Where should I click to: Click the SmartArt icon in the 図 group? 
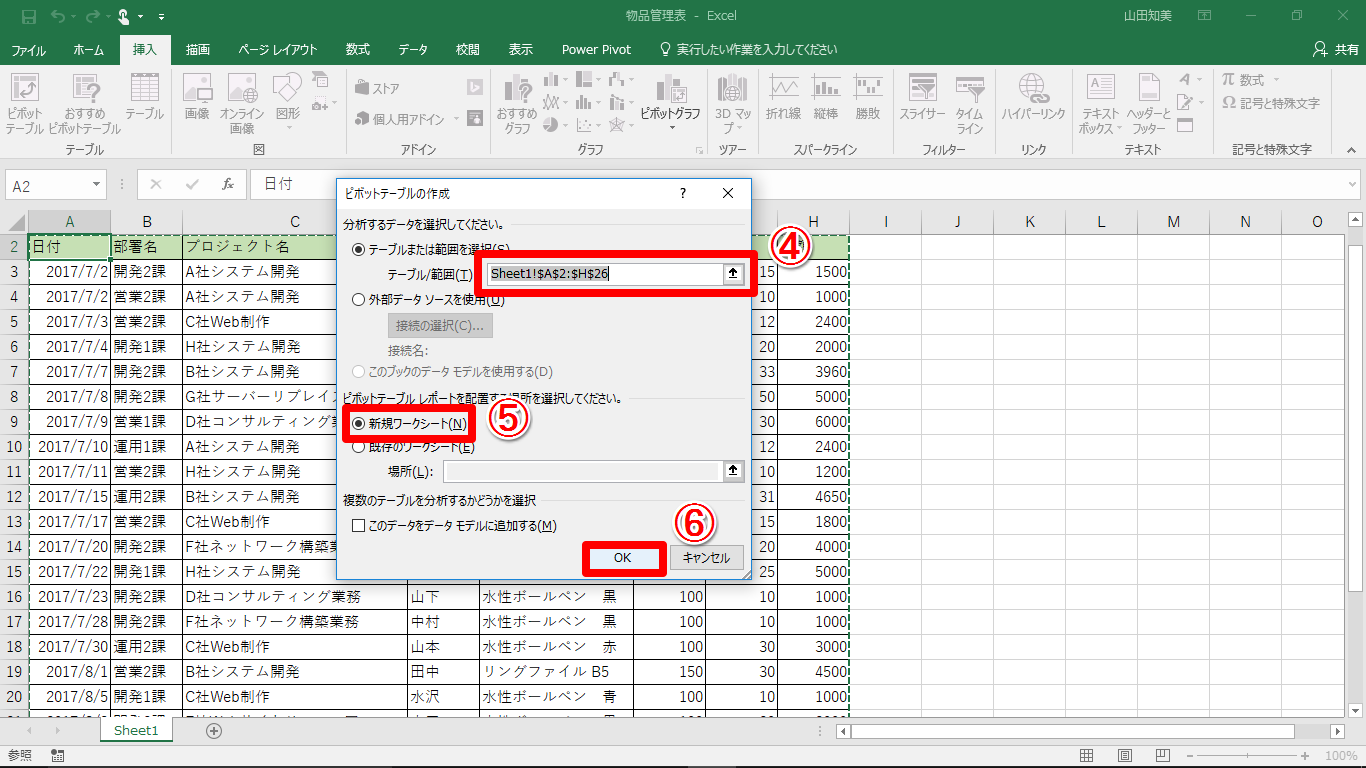click(321, 79)
